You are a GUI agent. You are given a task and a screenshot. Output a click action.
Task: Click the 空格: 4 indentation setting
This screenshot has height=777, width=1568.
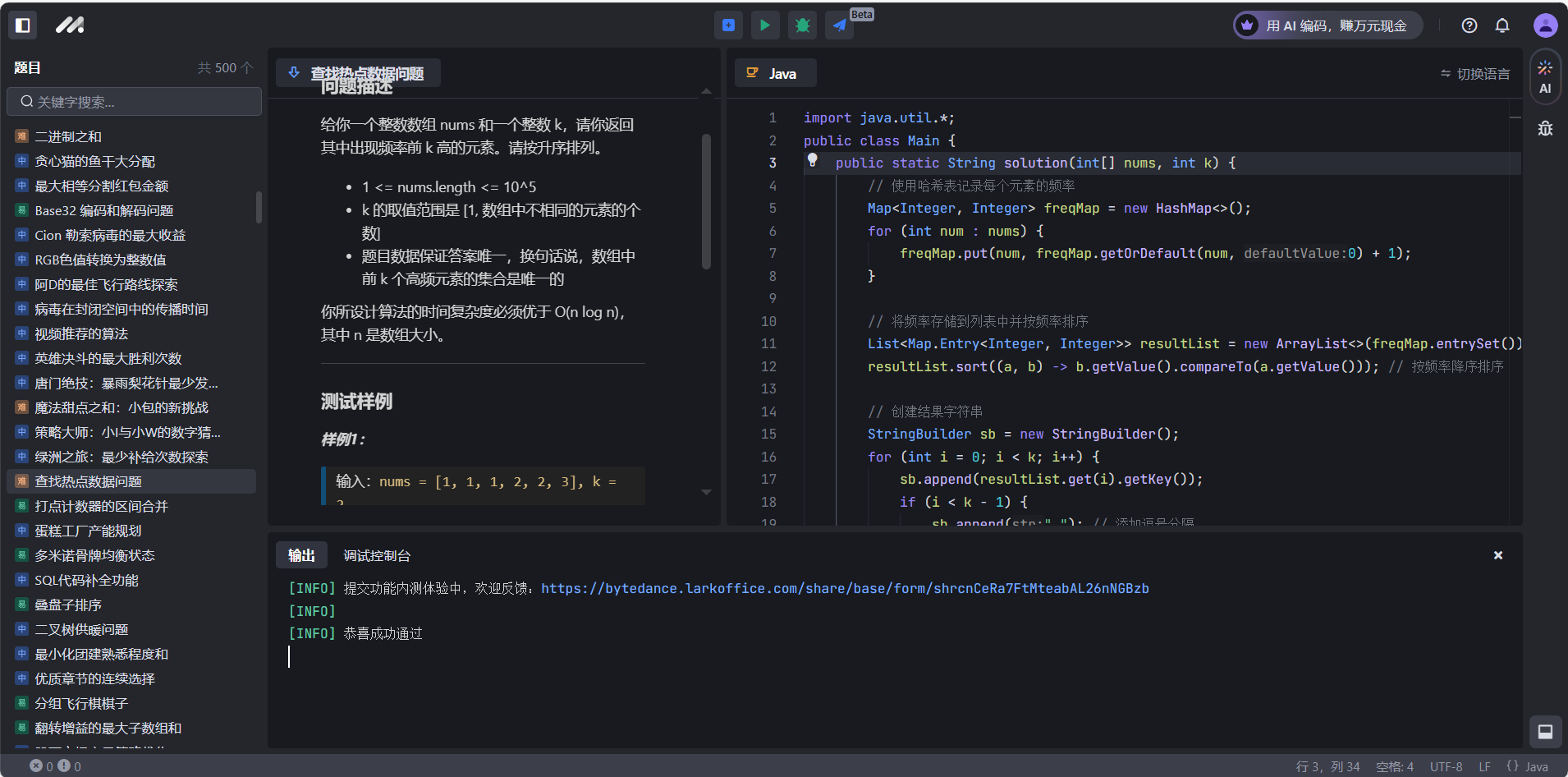coord(1395,766)
